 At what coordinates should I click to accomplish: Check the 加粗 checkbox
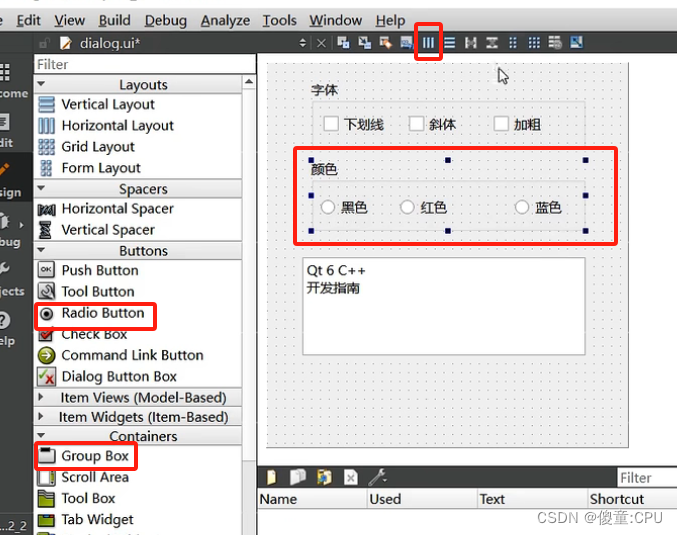pos(501,123)
